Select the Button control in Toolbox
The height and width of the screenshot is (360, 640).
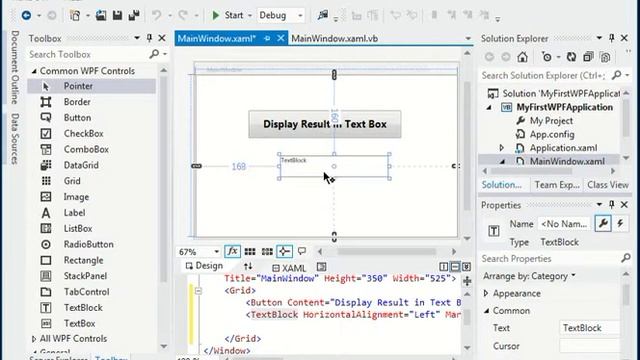click(x=91, y=118)
